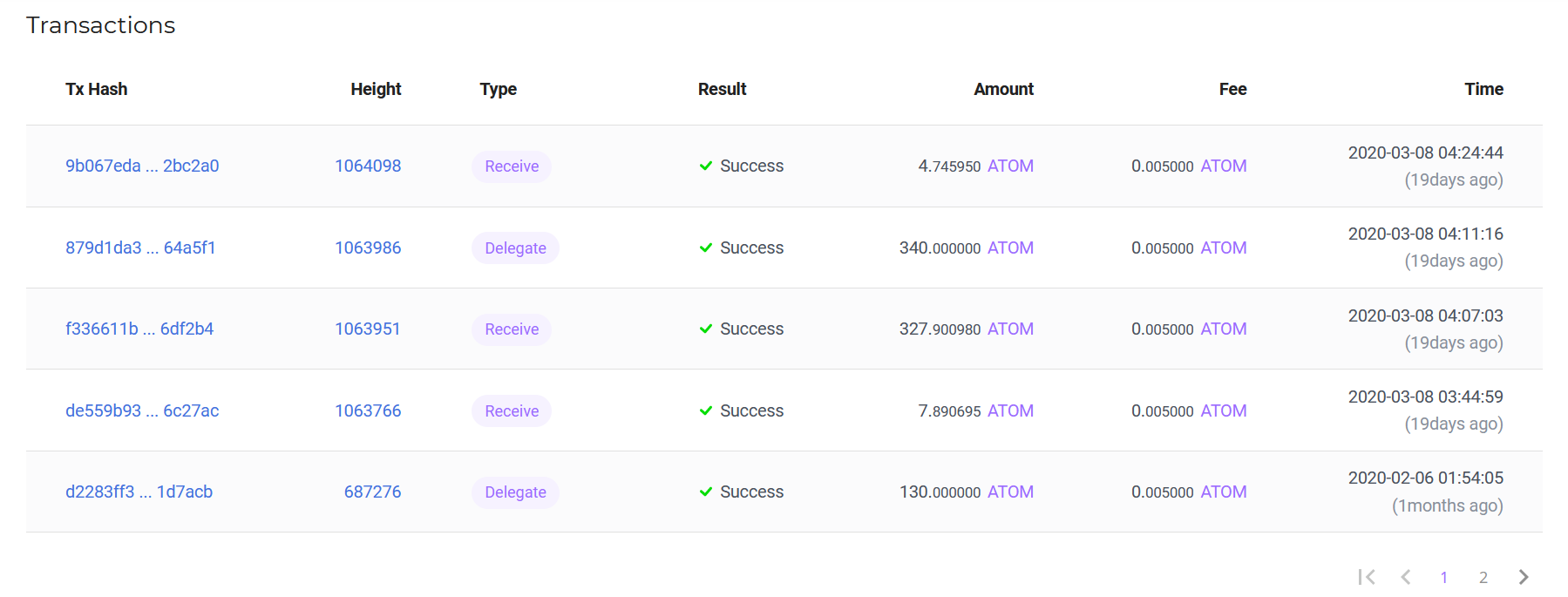This screenshot has height=597, width=1568.
Task: Click fee value 0.005000 in f336611b row
Action: click(1162, 329)
